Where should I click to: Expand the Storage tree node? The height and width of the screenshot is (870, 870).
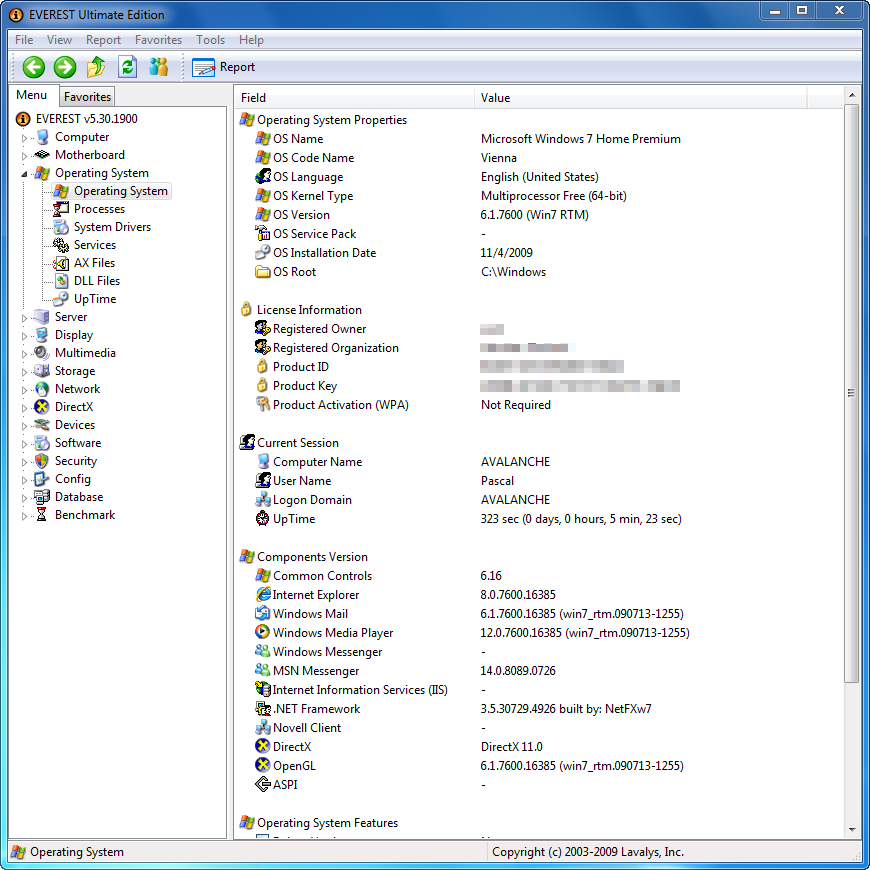click(x=25, y=372)
